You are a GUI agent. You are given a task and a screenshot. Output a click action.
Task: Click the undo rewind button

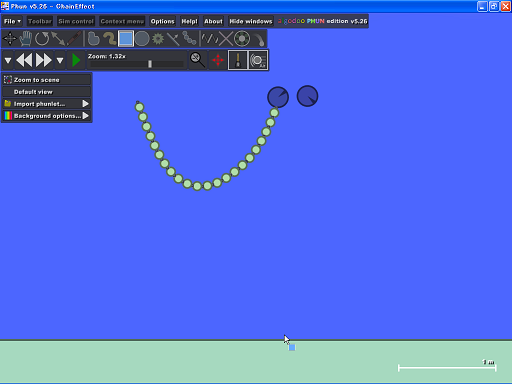coord(24,60)
